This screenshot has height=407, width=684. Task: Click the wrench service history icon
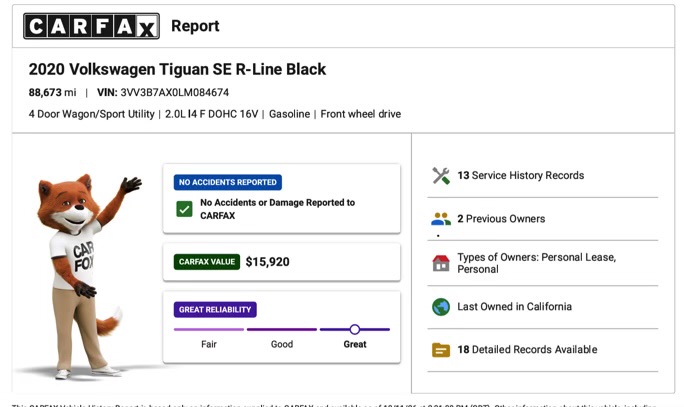441,176
